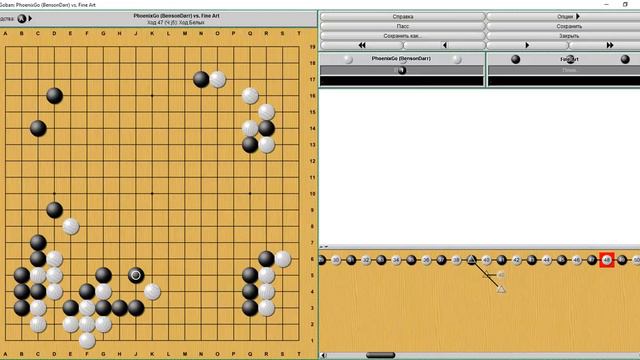Viewport: 640px width, 360px height.
Task: Step forward one move with the single-right arrow
Action: coord(527,45)
